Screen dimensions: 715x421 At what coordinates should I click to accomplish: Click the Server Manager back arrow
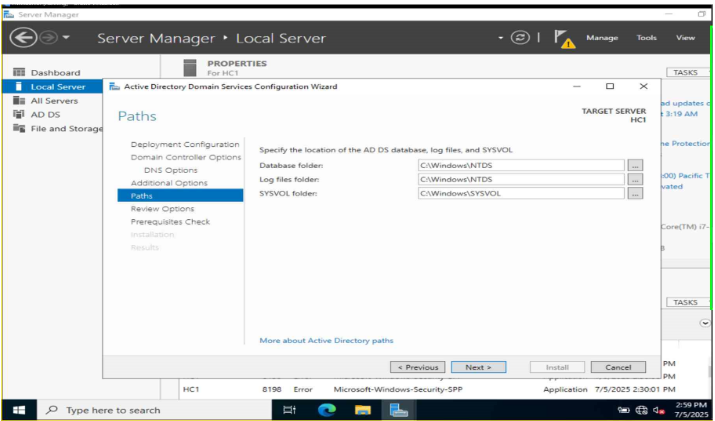pyautogui.click(x=23, y=37)
